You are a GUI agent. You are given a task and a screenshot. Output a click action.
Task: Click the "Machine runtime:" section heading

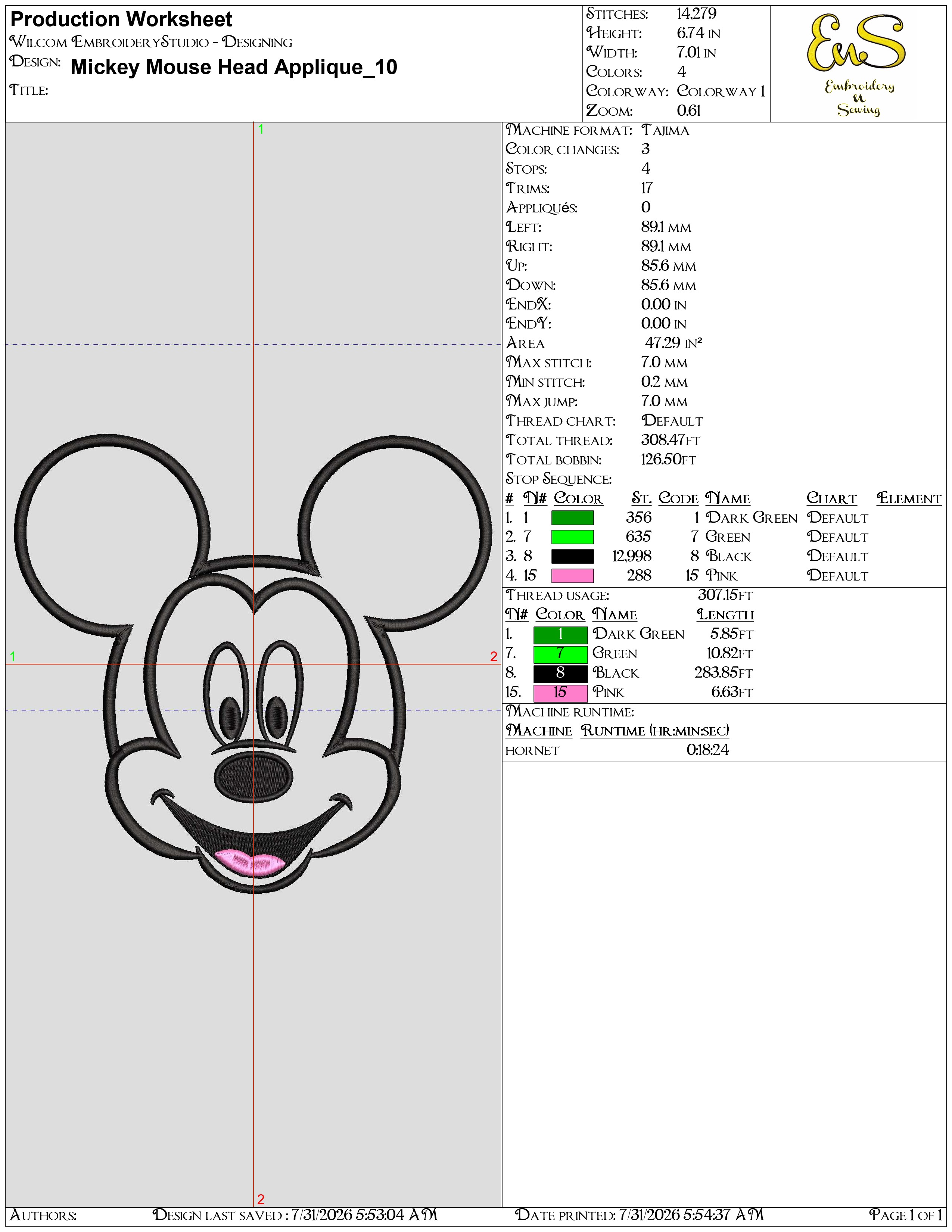click(570, 712)
